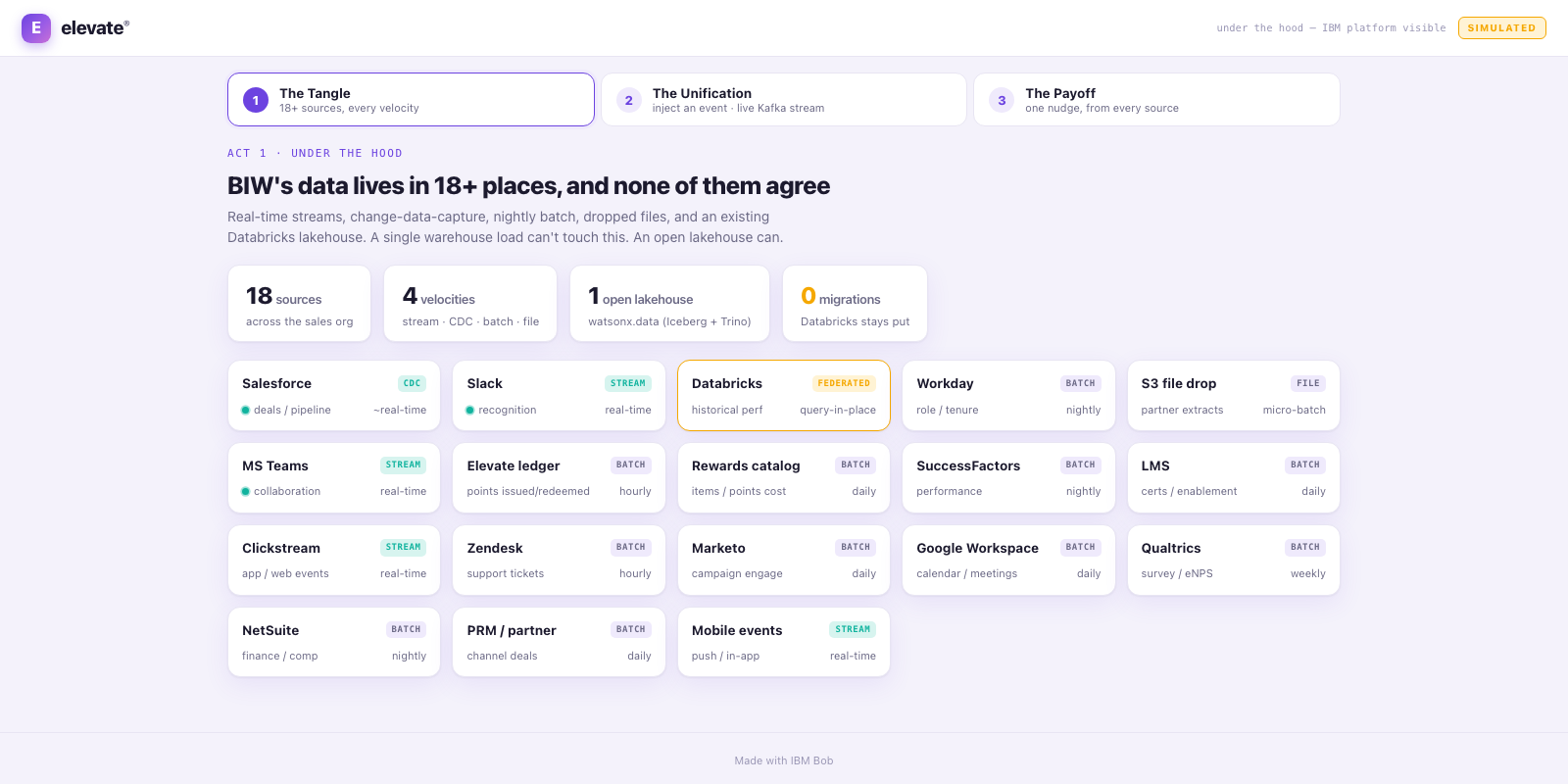Click the FILE badge on S3 file drop
The height and width of the screenshot is (784, 1568).
pyautogui.click(x=1307, y=383)
